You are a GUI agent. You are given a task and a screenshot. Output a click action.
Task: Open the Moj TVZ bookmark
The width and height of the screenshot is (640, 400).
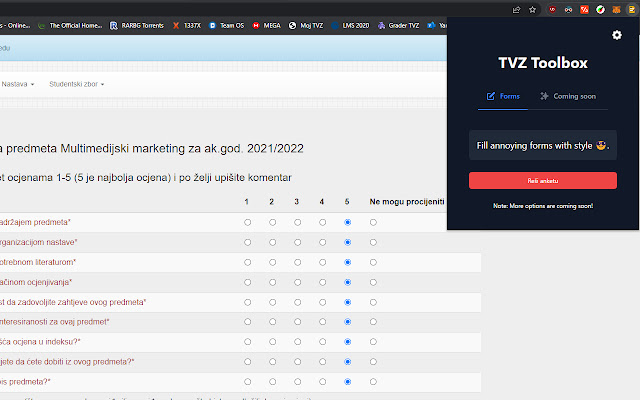tap(306, 26)
